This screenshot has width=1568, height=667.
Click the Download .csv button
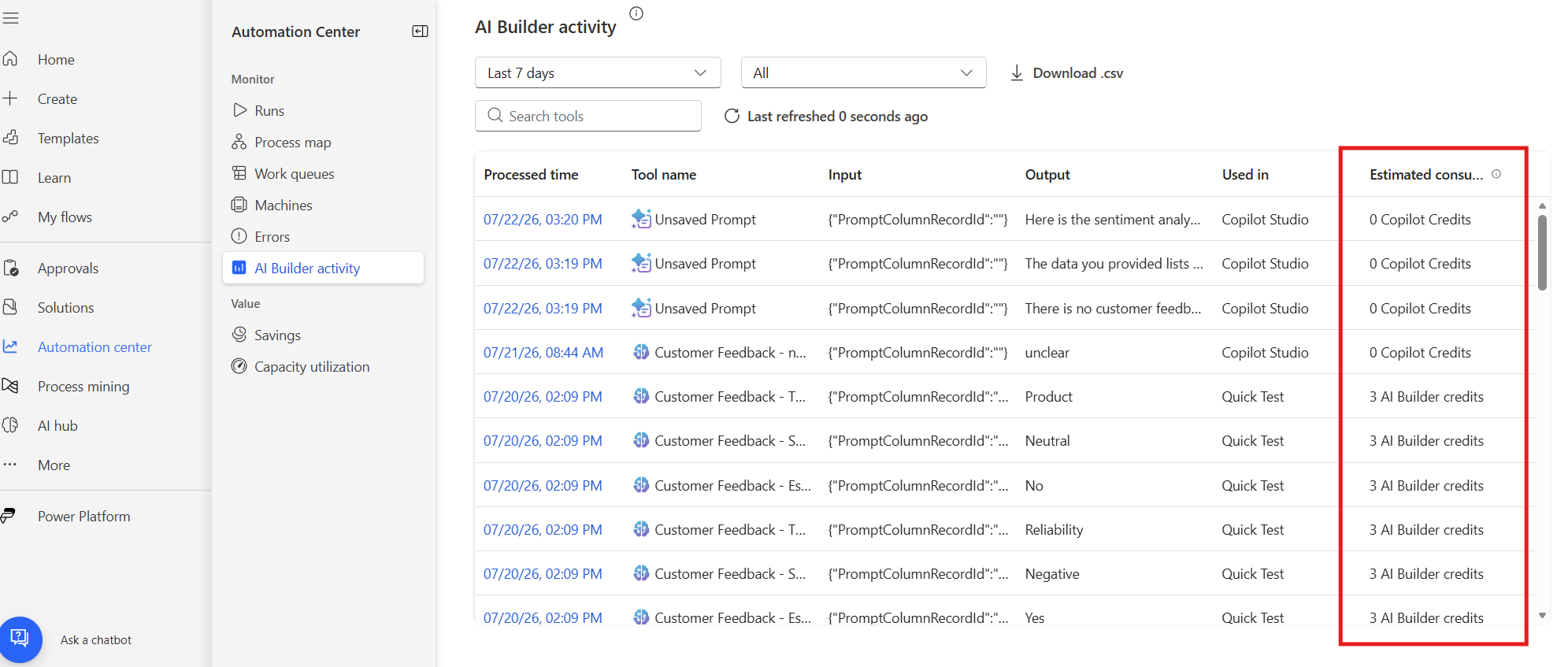click(x=1066, y=73)
